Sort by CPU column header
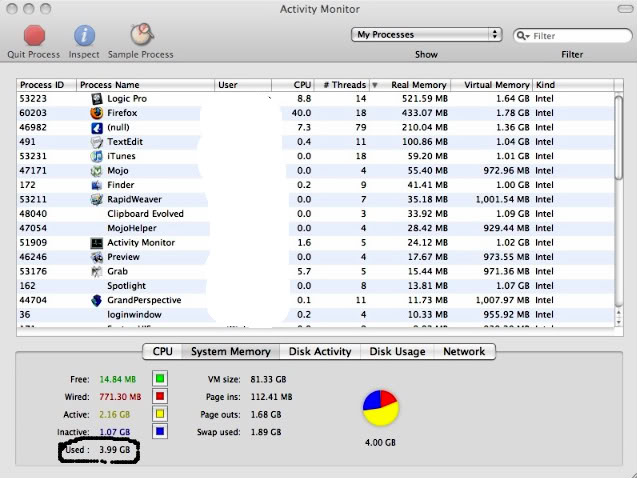Screen dimensions: 637x478 [293, 85]
